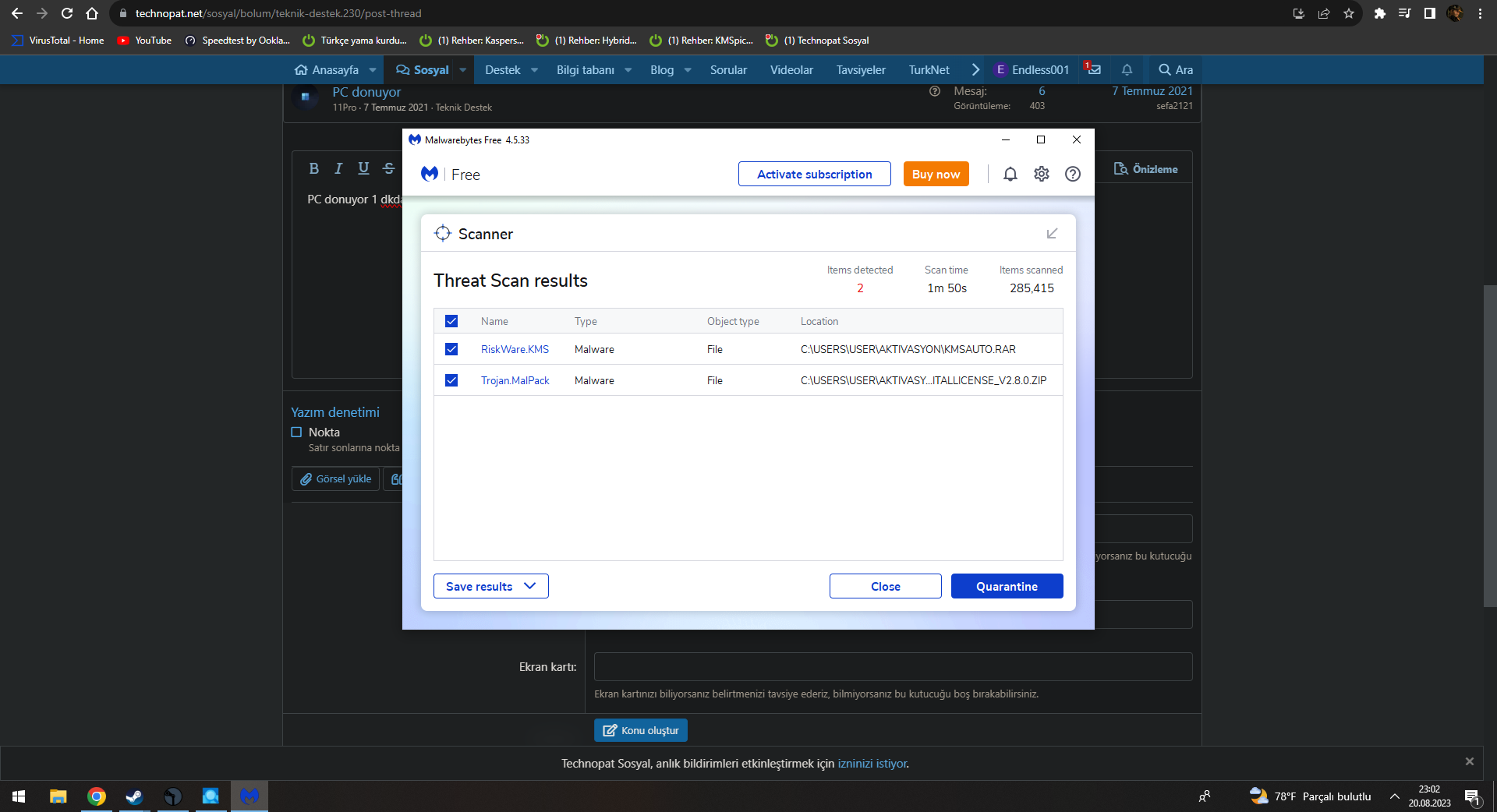
Task: Open the RiskWare.KMS threat link
Action: 515,349
